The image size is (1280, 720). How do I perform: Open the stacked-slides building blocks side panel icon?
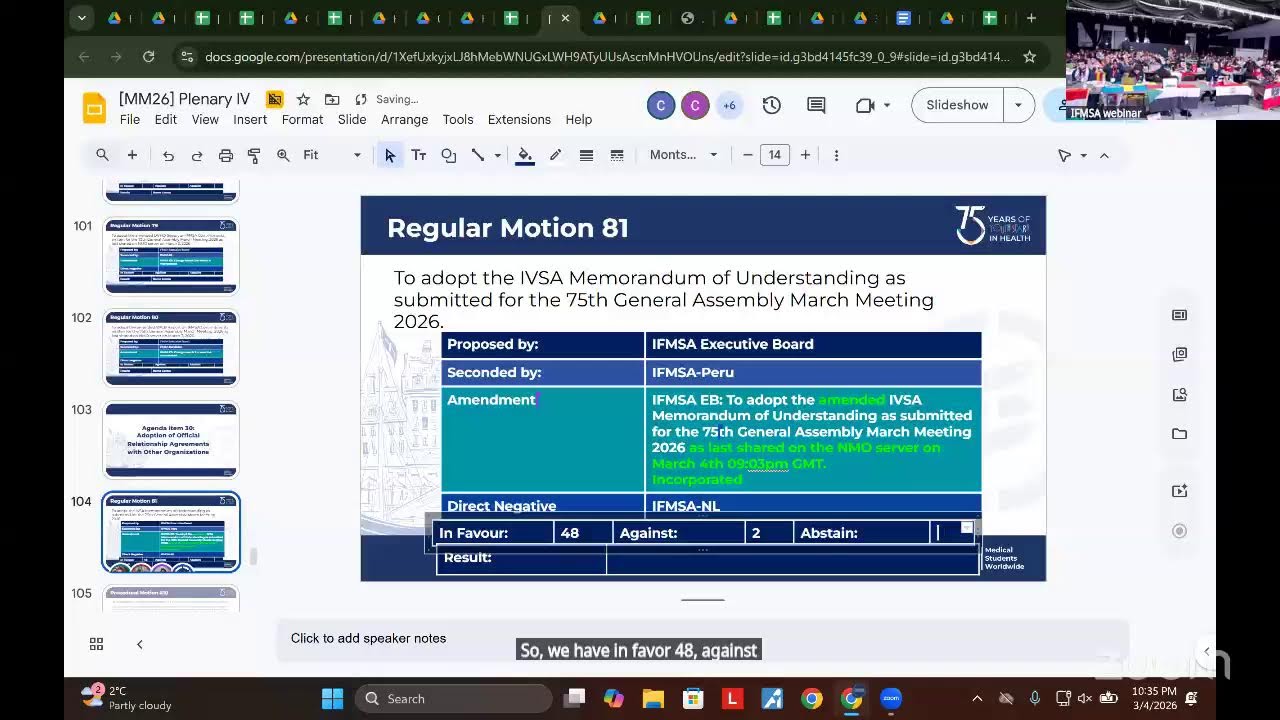(x=1180, y=354)
